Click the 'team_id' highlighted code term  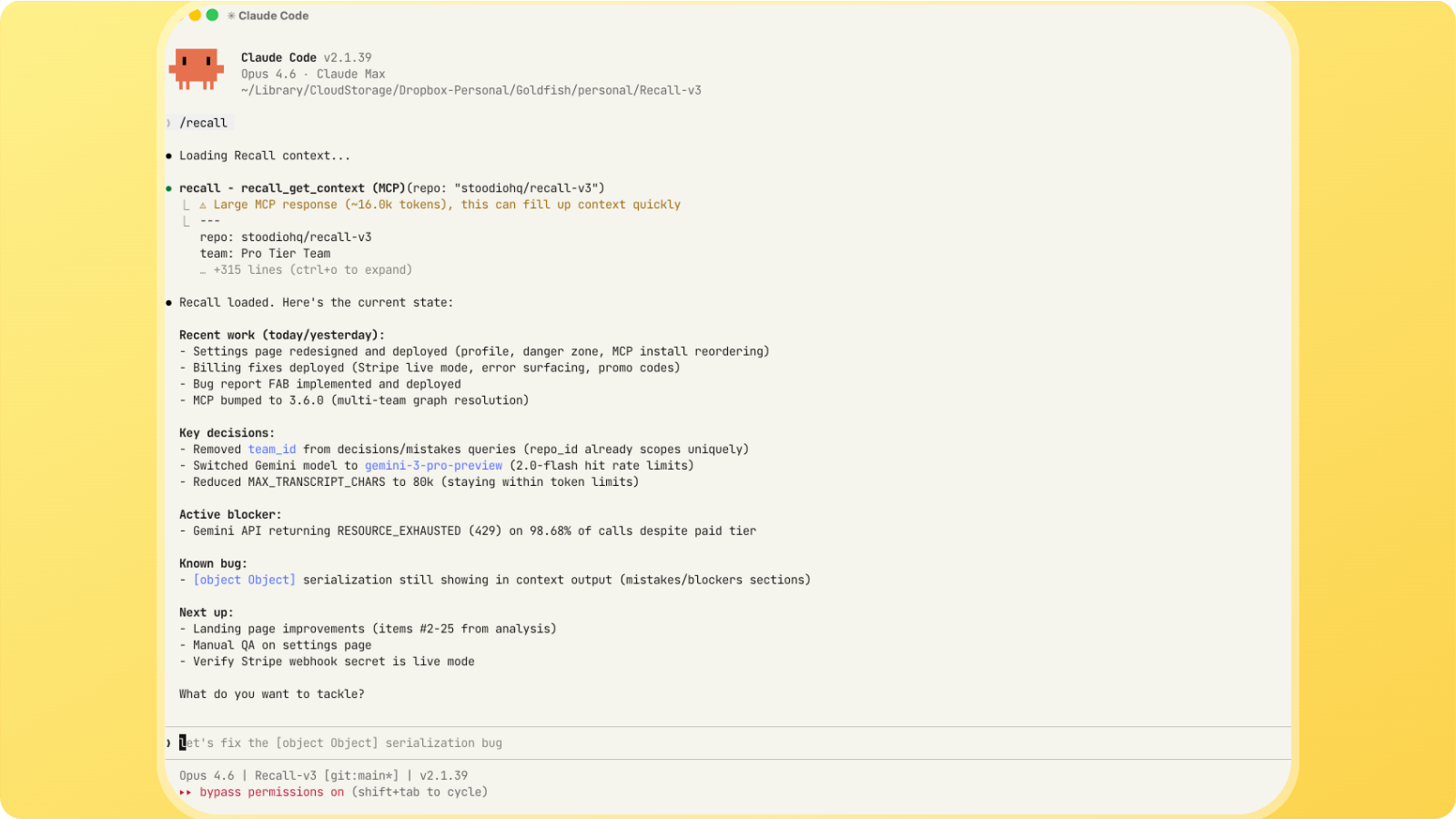pos(272,450)
